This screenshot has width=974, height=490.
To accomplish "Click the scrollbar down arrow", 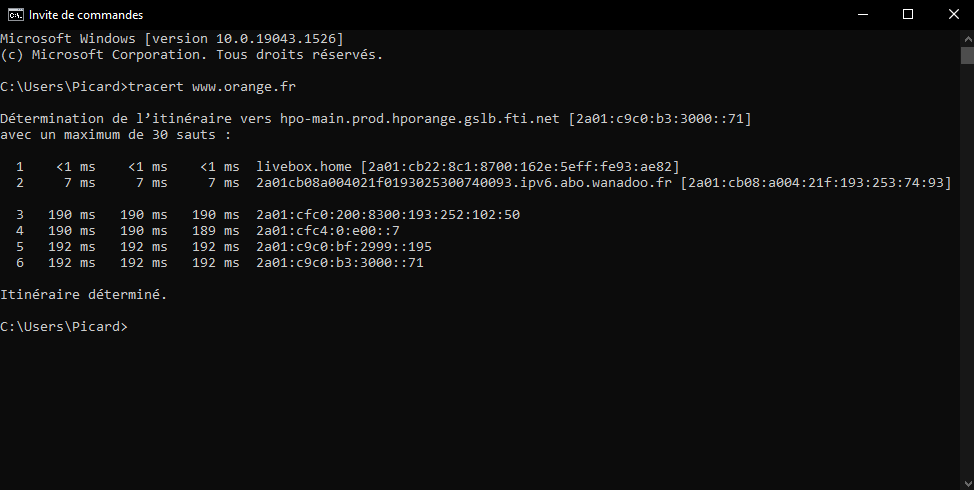I will point(966,481).
